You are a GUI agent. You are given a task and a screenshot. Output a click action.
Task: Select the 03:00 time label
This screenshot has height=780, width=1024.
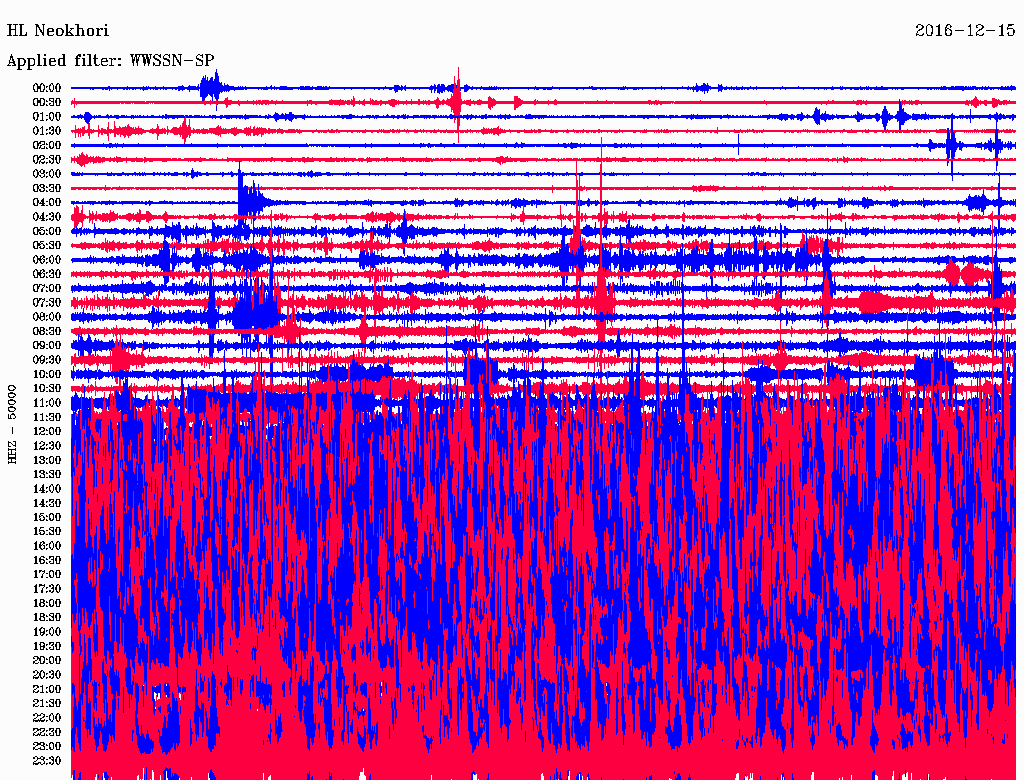(47, 174)
